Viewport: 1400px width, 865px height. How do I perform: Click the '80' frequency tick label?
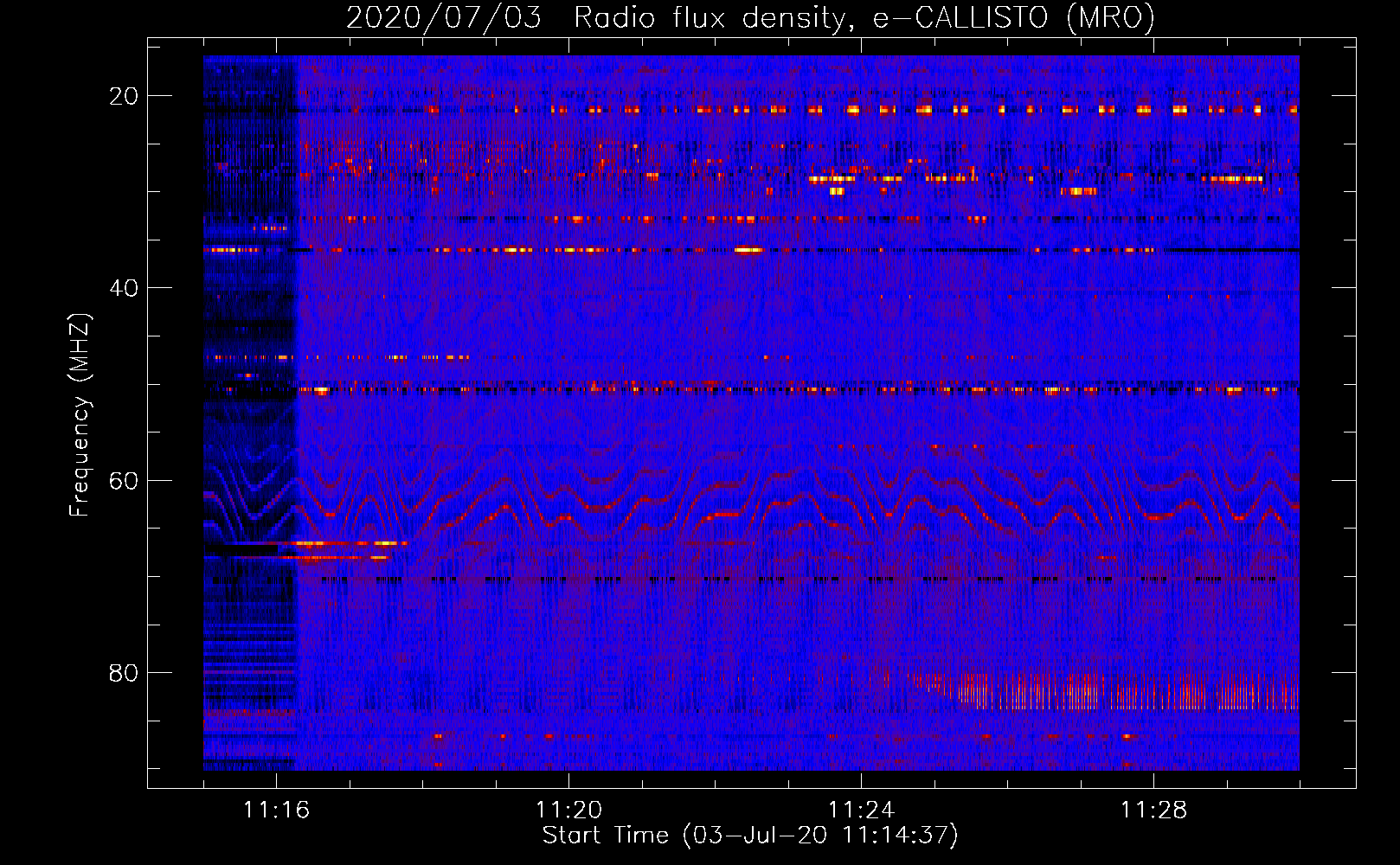tap(124, 672)
